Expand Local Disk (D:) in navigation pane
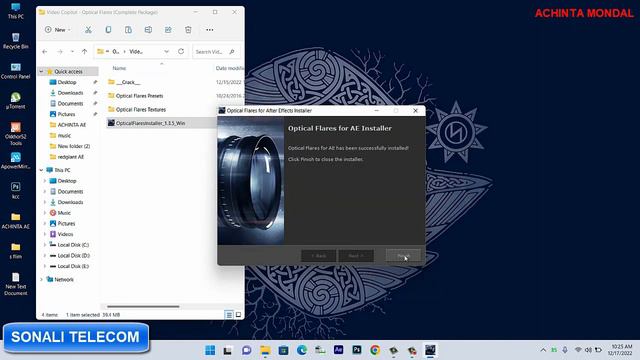The image size is (640, 360). click(x=45, y=256)
